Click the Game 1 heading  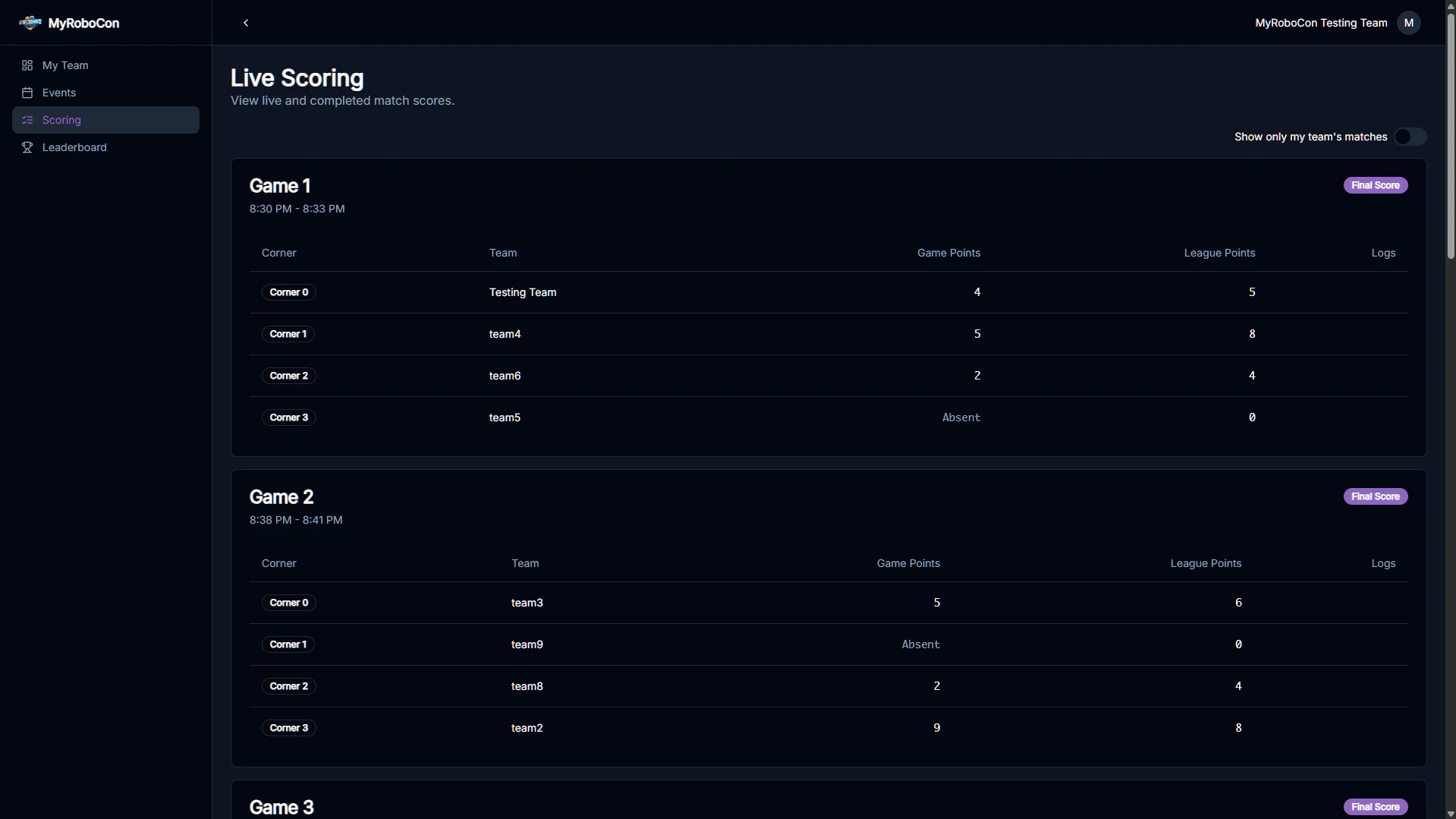280,186
